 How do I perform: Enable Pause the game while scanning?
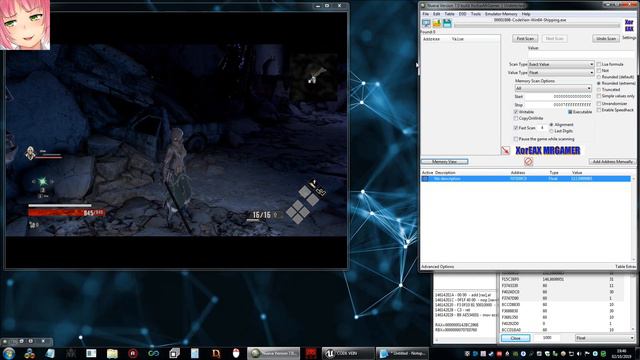516,139
